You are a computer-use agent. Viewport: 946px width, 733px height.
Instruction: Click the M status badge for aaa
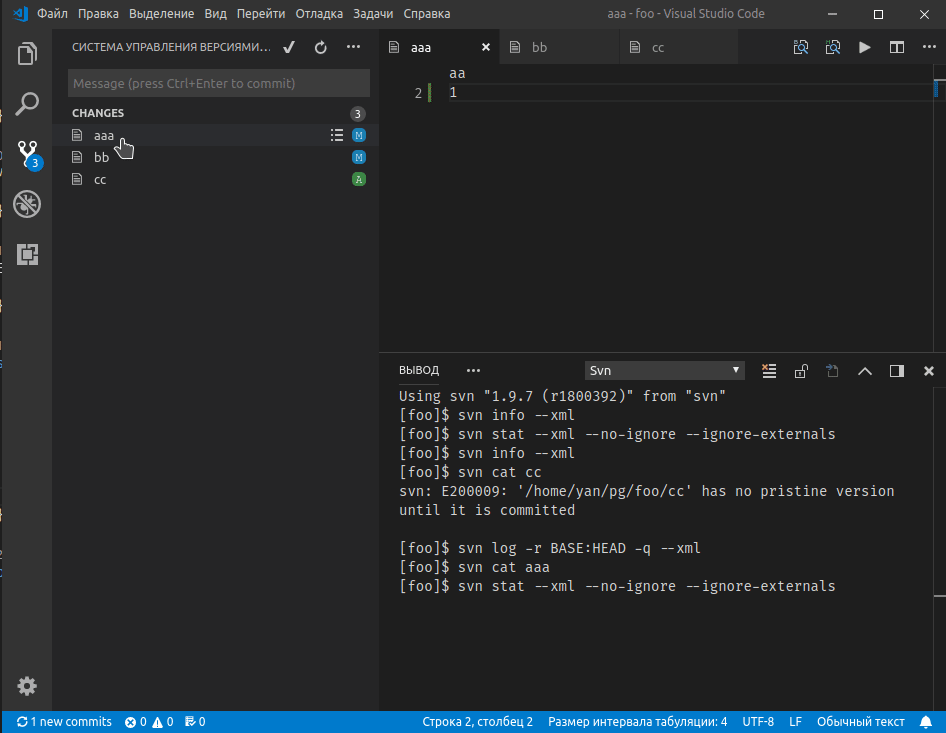point(359,135)
